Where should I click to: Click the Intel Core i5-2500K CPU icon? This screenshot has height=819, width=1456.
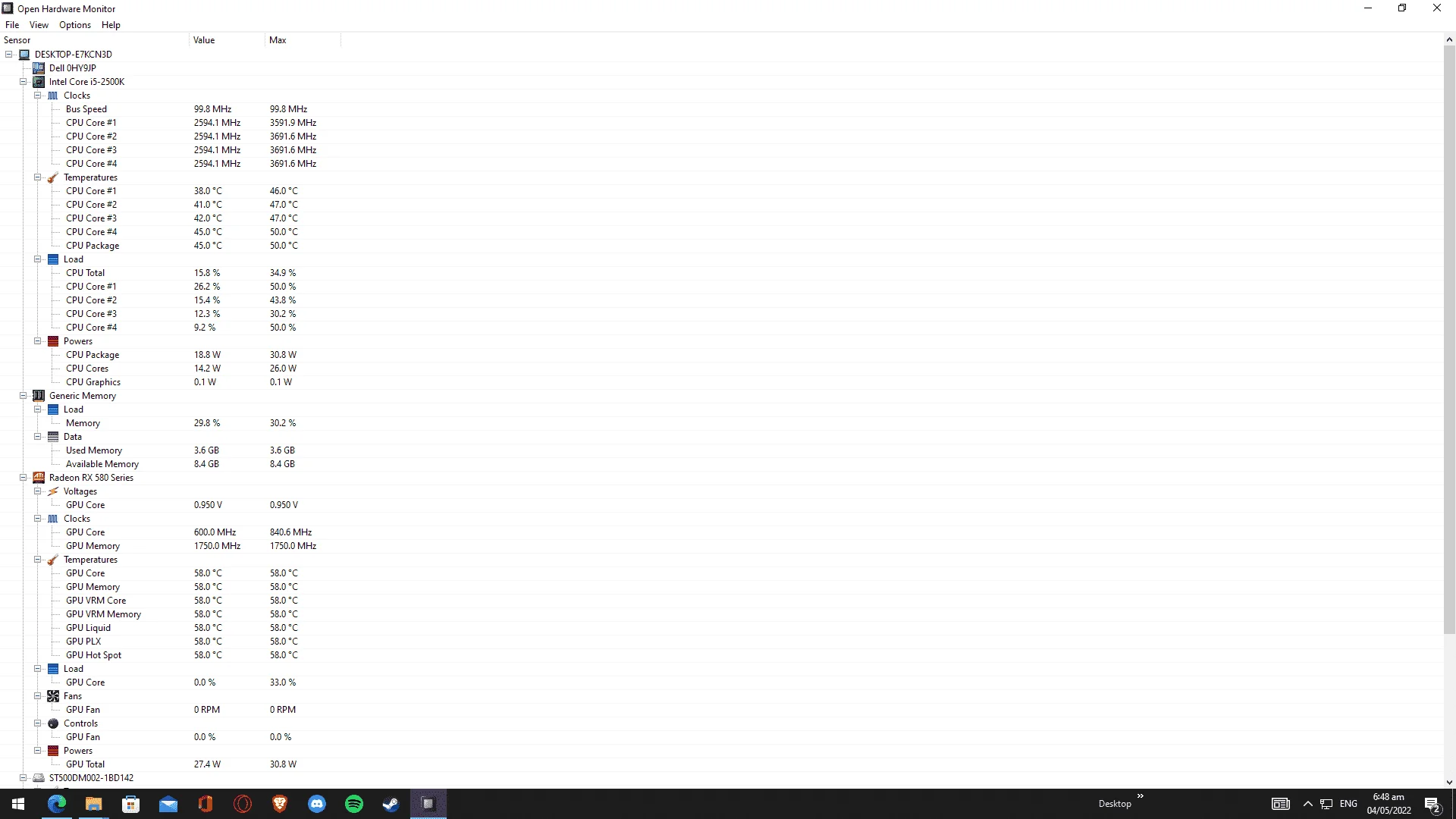tap(39, 82)
